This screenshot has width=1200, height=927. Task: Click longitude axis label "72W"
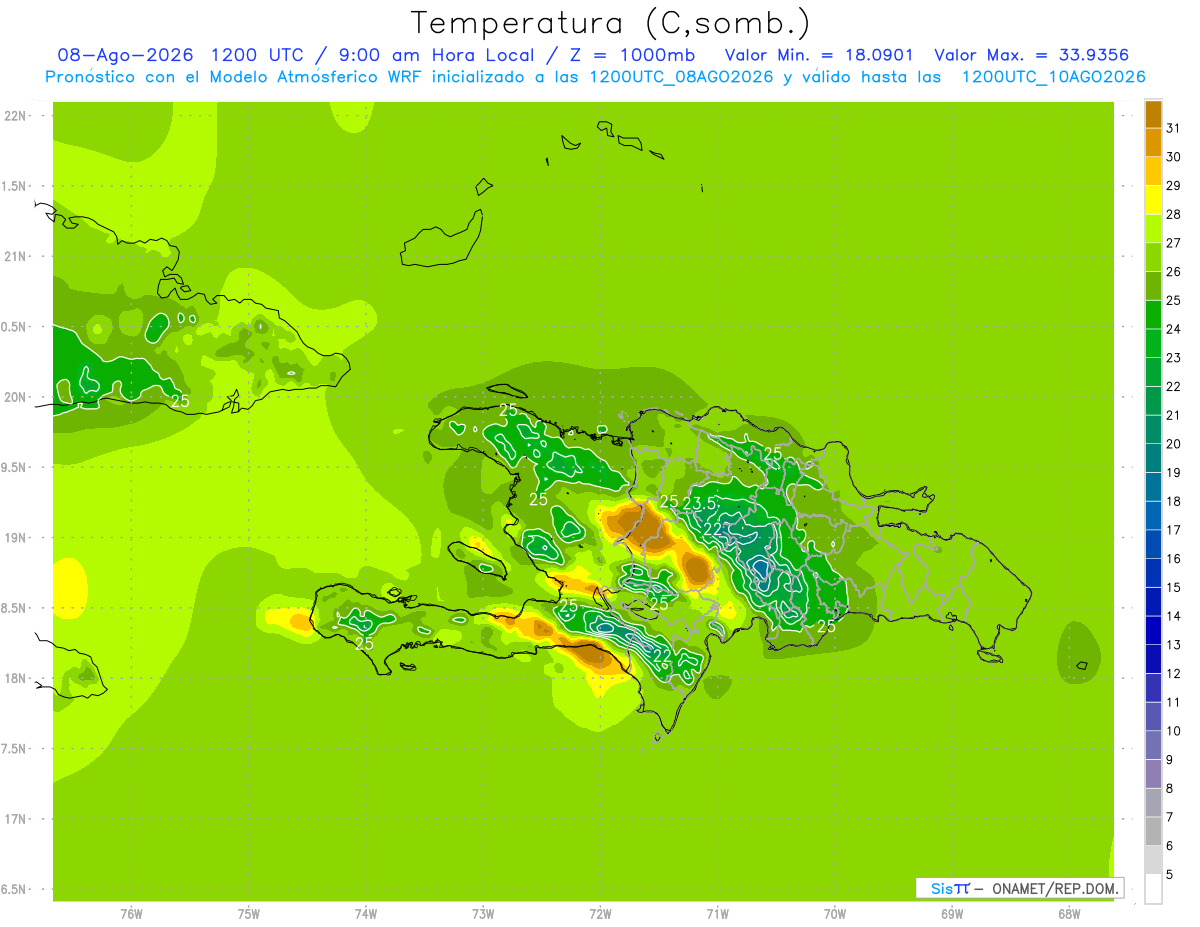coord(600,914)
